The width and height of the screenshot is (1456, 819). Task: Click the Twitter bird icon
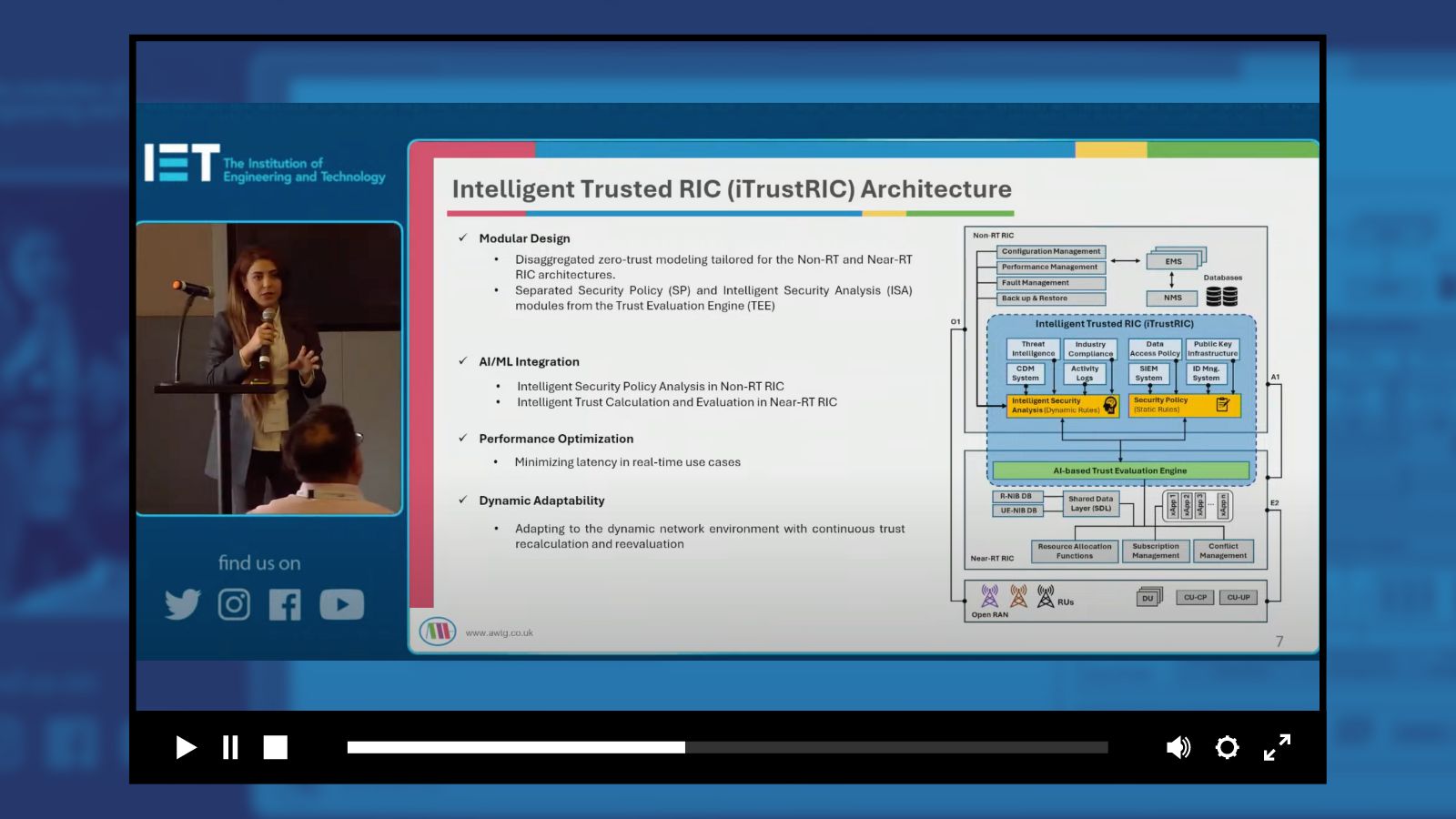click(182, 604)
